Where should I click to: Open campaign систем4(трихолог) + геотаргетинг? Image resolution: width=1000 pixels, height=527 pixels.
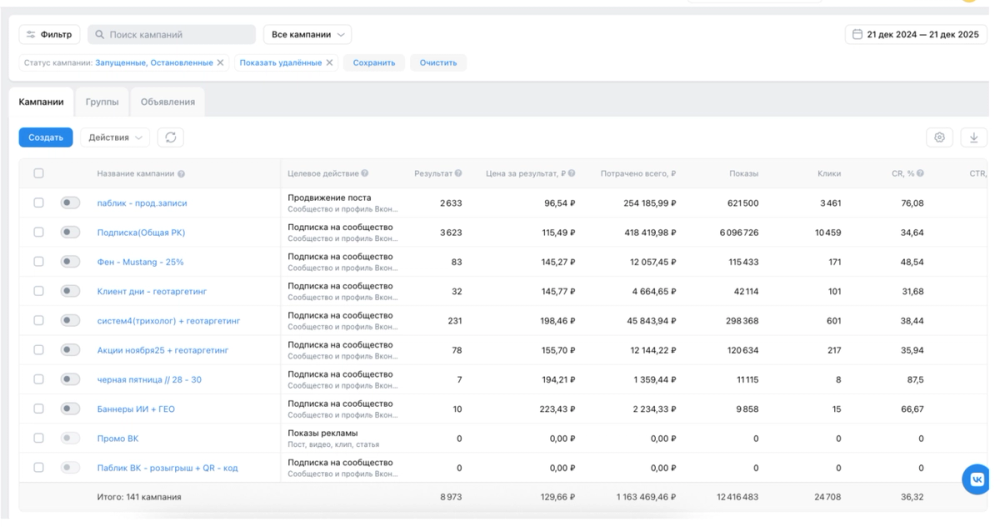168,320
